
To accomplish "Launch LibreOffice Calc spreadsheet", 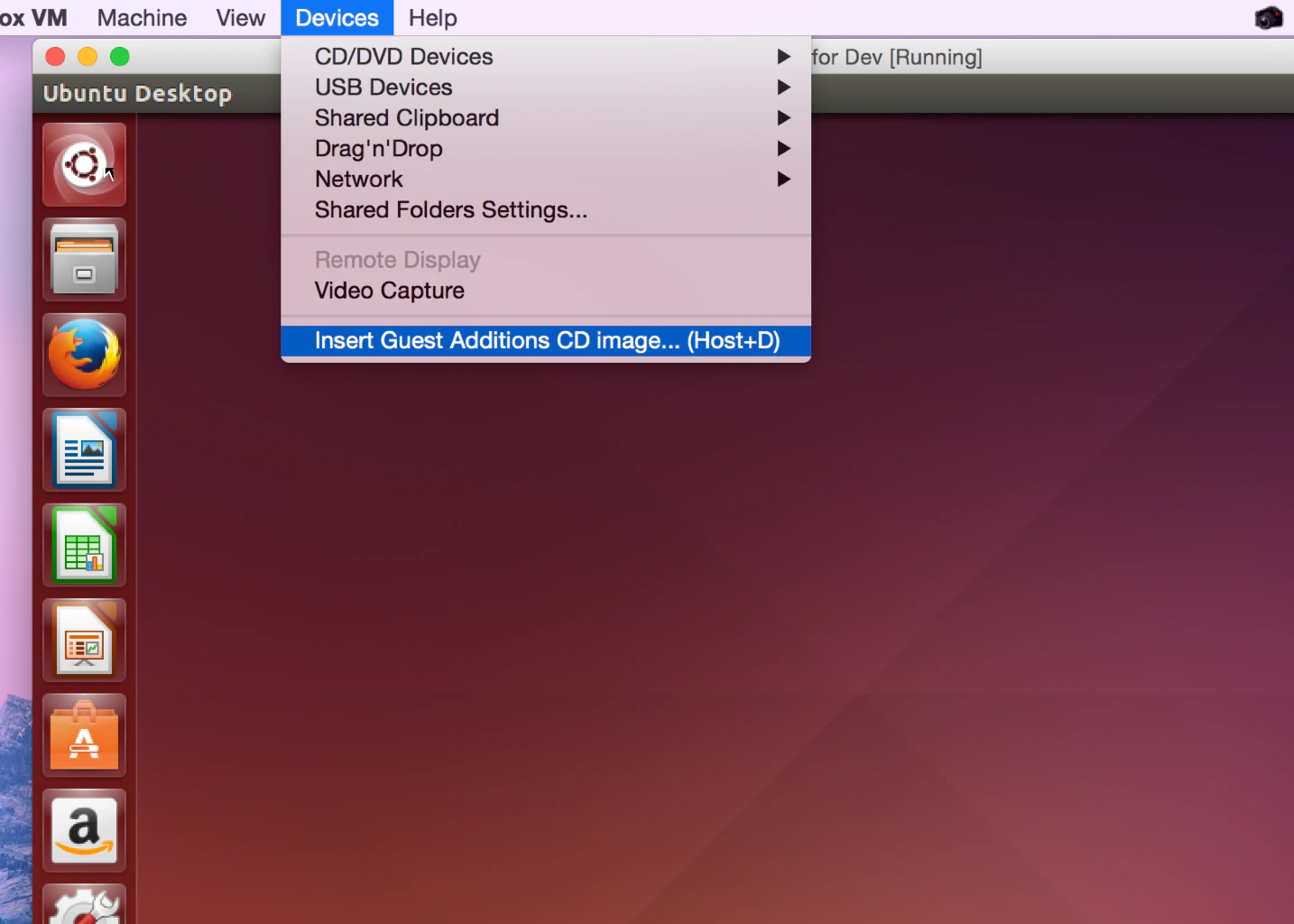I will click(84, 545).
